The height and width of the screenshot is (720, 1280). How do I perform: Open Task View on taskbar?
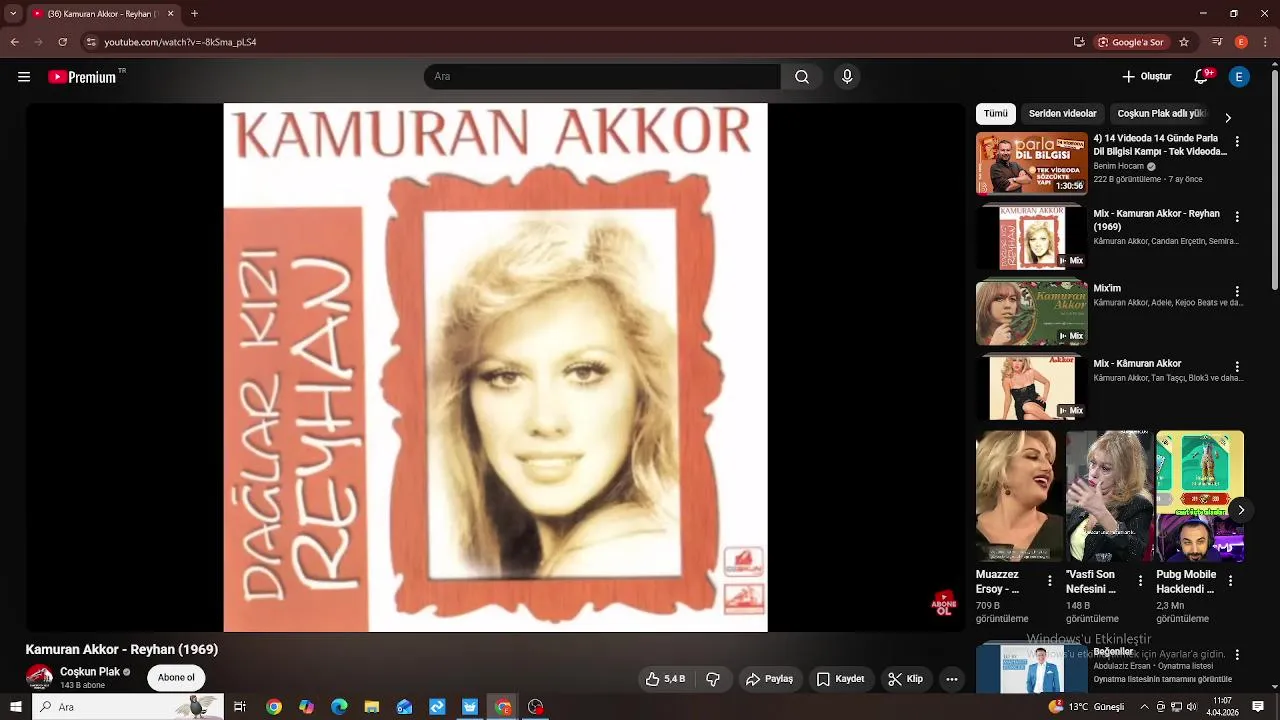[x=240, y=707]
